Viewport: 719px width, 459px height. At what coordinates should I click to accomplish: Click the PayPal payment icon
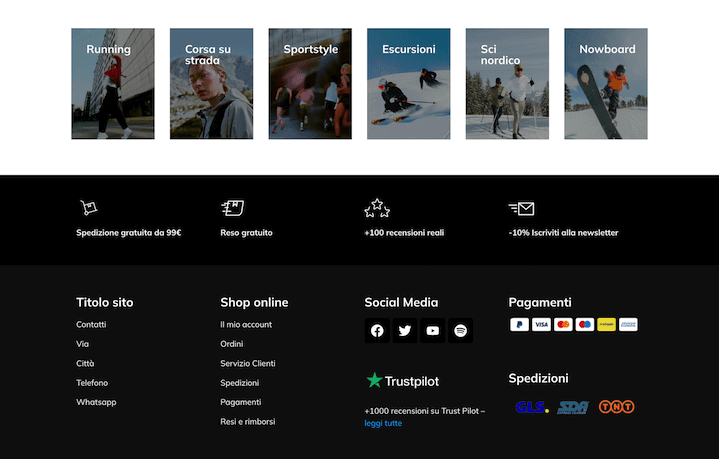[519, 325]
